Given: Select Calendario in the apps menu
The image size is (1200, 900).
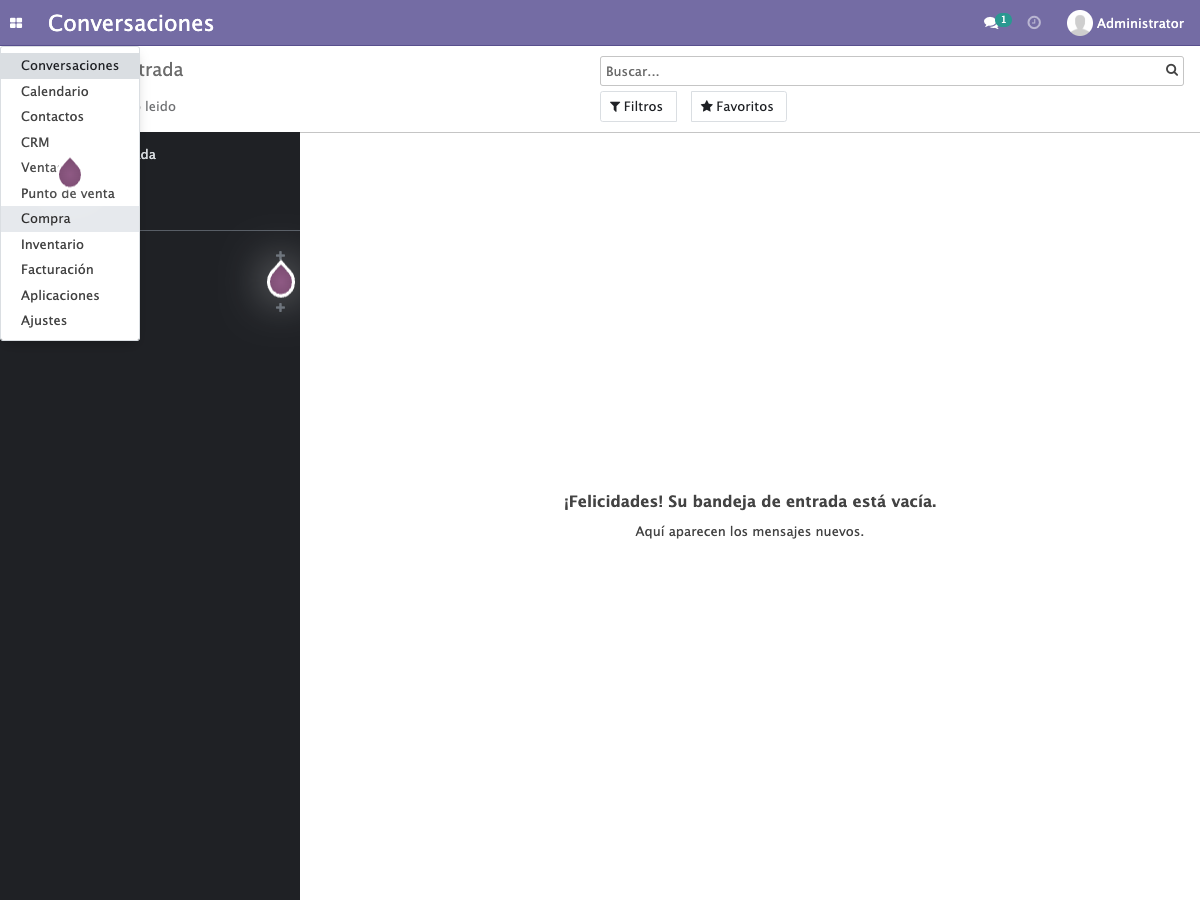Looking at the screenshot, I should pyautogui.click(x=70, y=91).
